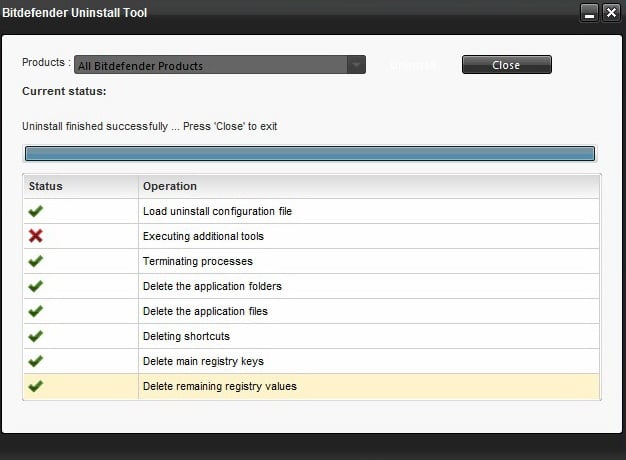This screenshot has height=460, width=626.
Task: Select 'Executing additional tools' row text
Action: tap(203, 236)
